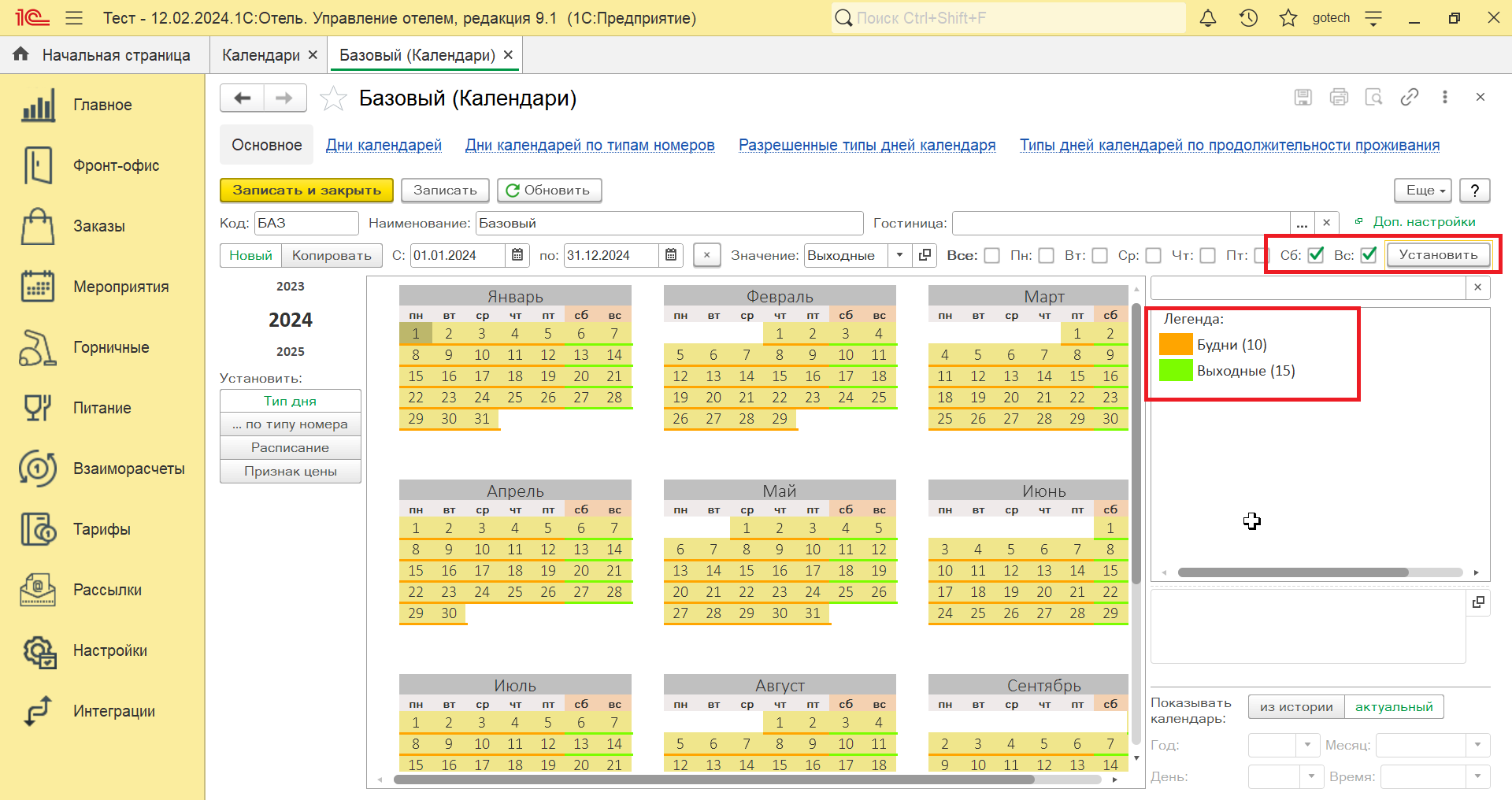Click the calendar horizontal scrollbar
1512x800 pixels.
click(713, 780)
